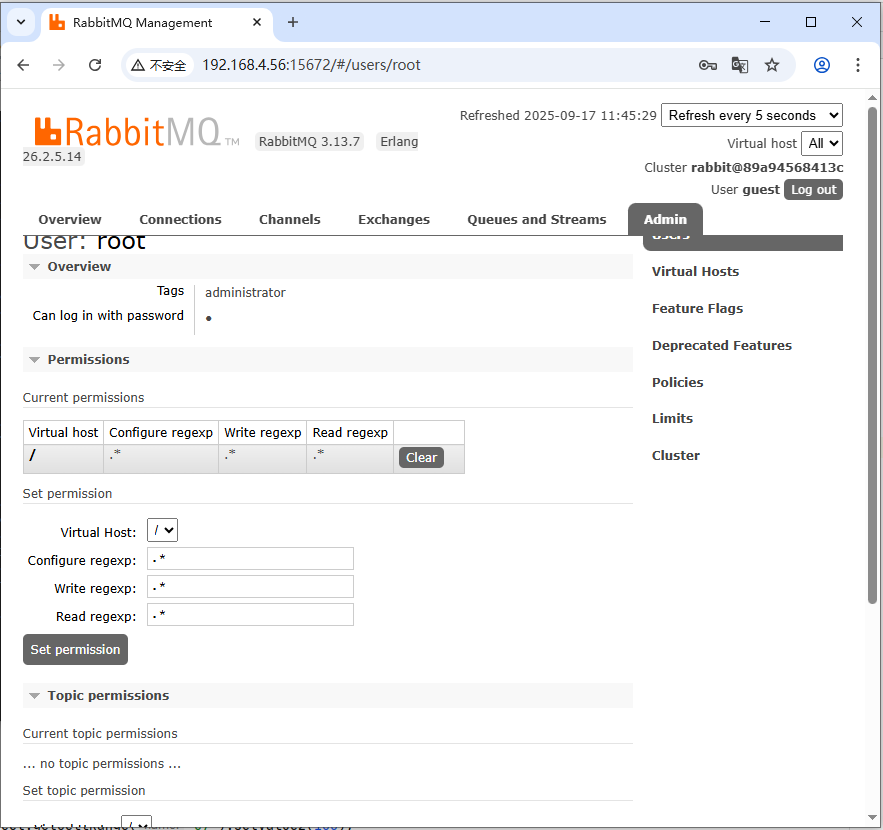Image resolution: width=883 pixels, height=830 pixels.
Task: Open the tab search dropdown arrow
Action: click(20, 22)
